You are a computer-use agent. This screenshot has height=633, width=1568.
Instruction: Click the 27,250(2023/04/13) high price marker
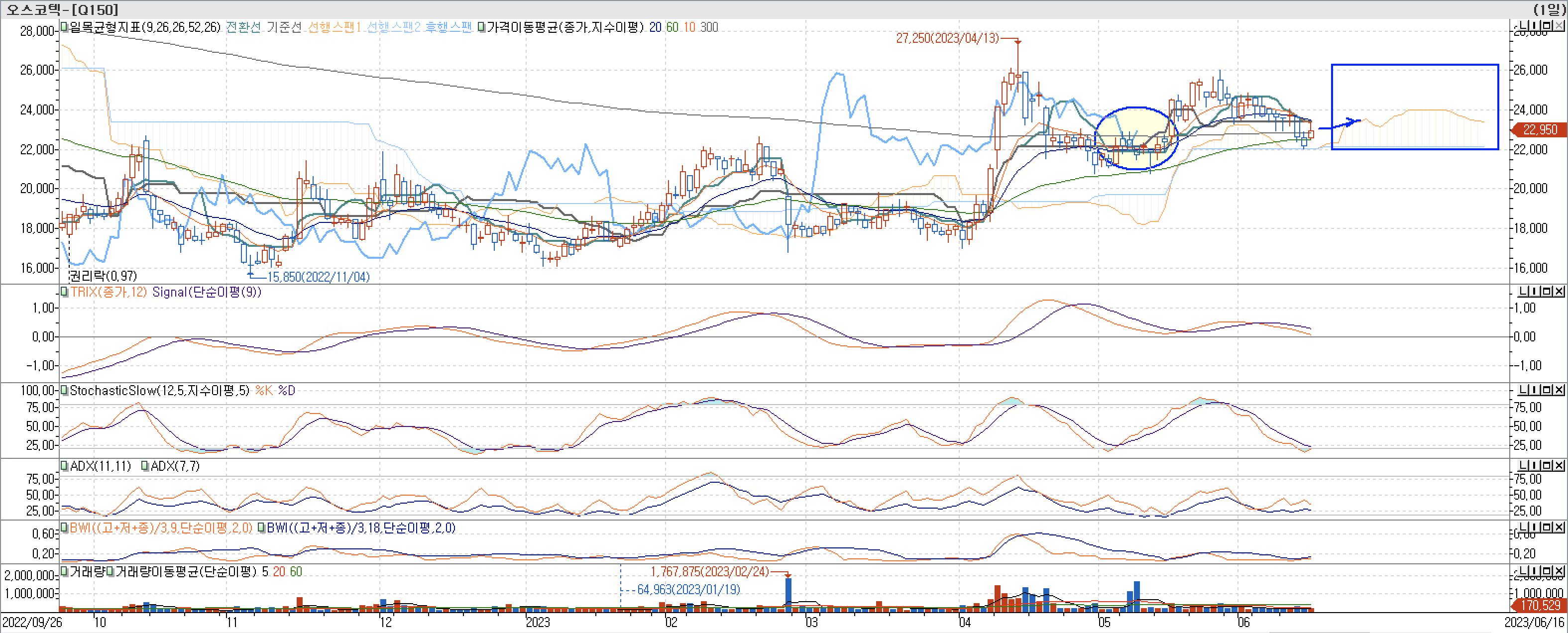pos(947,38)
